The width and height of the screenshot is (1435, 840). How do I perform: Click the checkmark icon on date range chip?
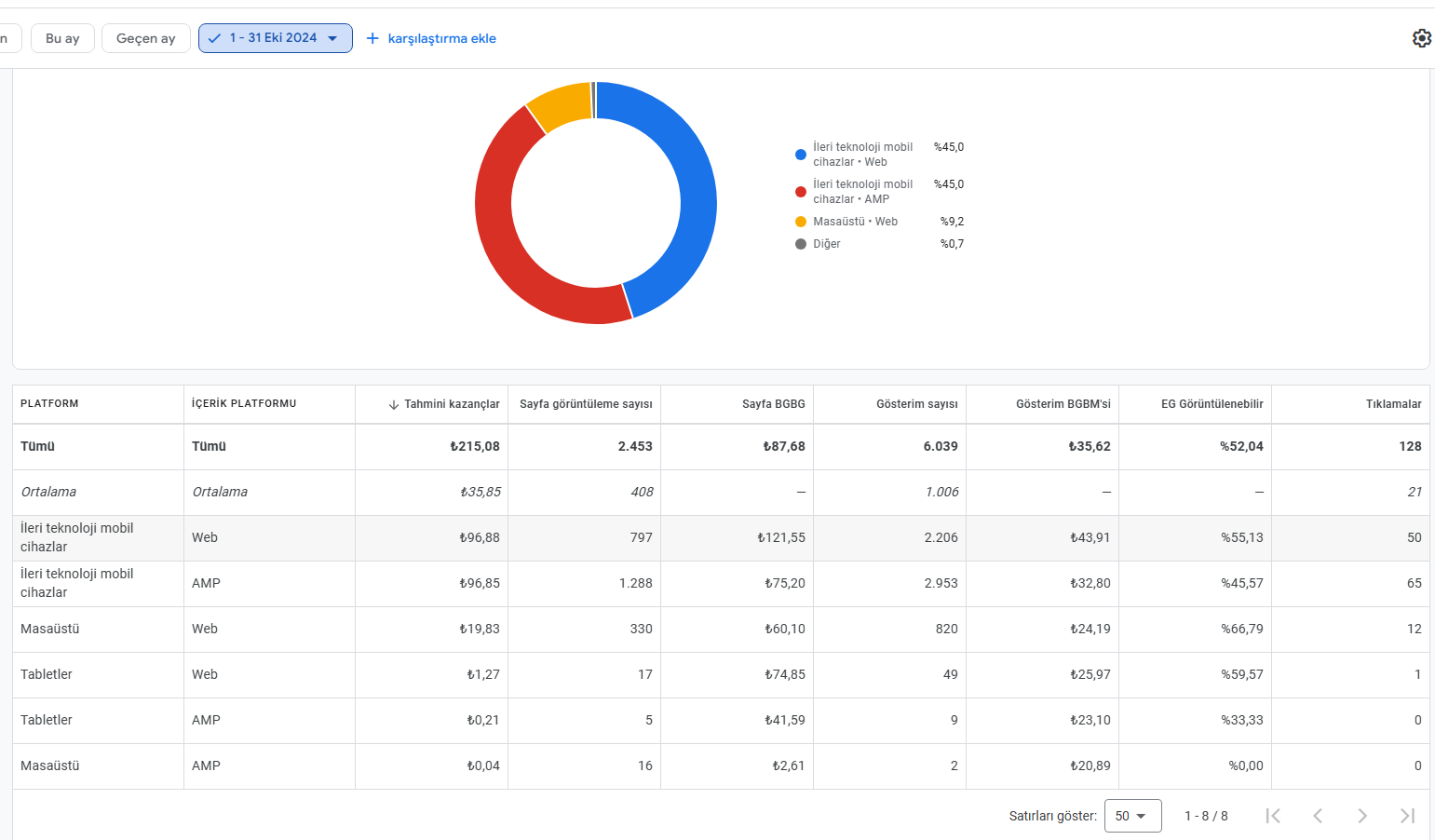(215, 38)
